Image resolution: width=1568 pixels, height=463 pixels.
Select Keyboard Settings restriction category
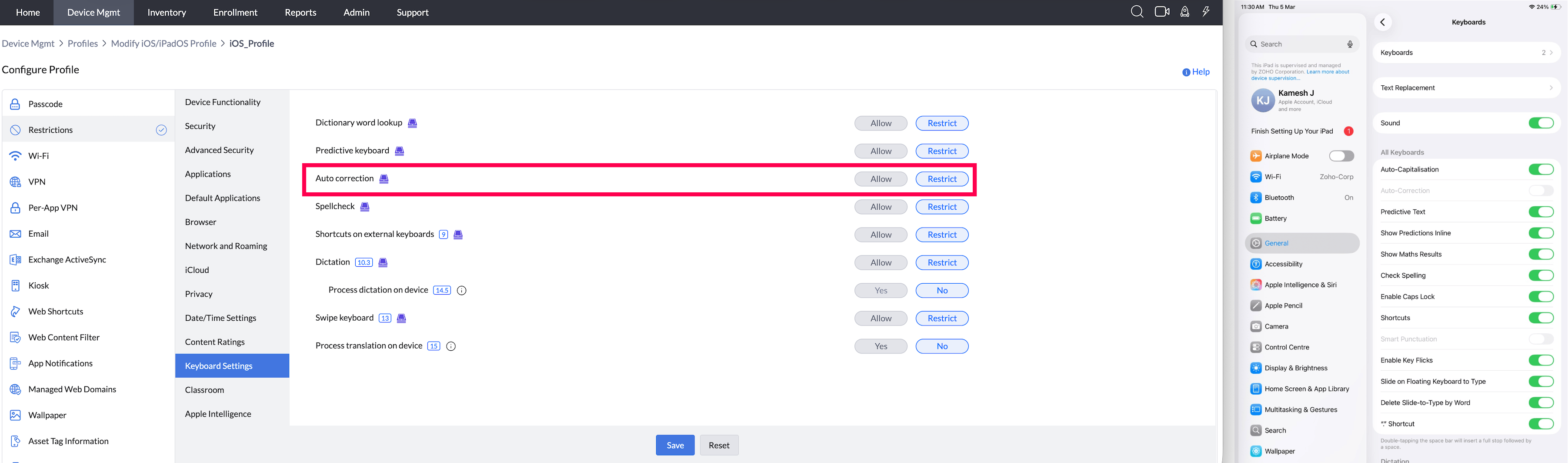coord(232,366)
